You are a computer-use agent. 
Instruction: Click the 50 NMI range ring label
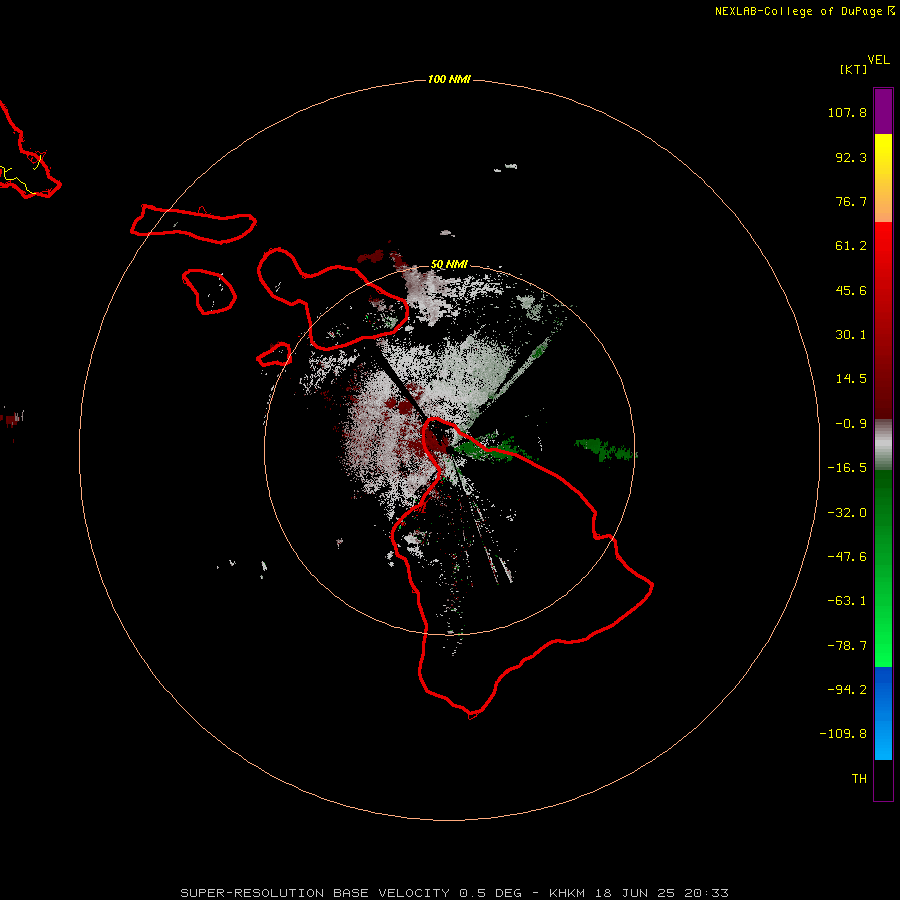449,264
